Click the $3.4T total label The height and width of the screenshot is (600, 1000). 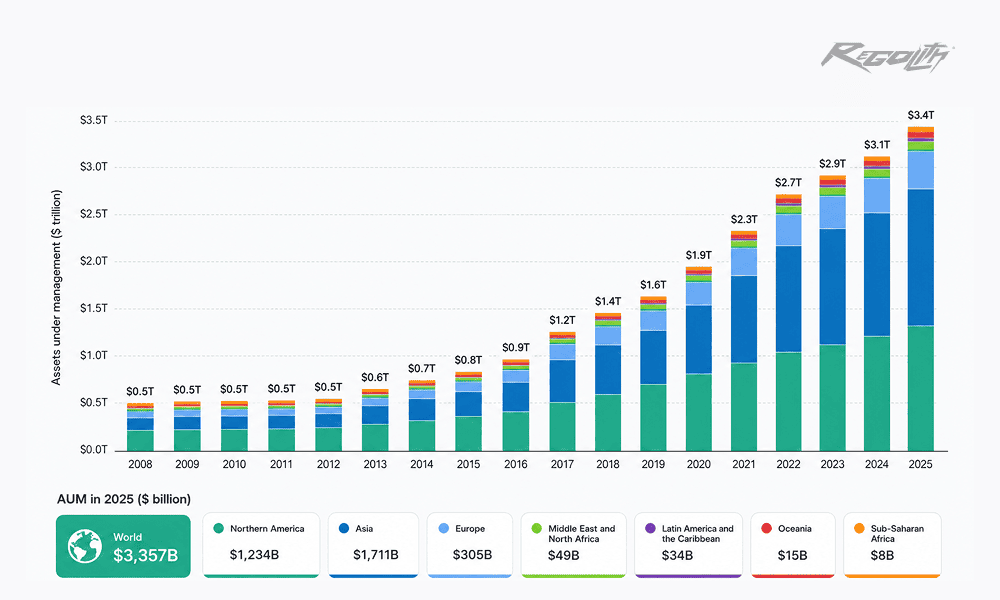pos(921,115)
